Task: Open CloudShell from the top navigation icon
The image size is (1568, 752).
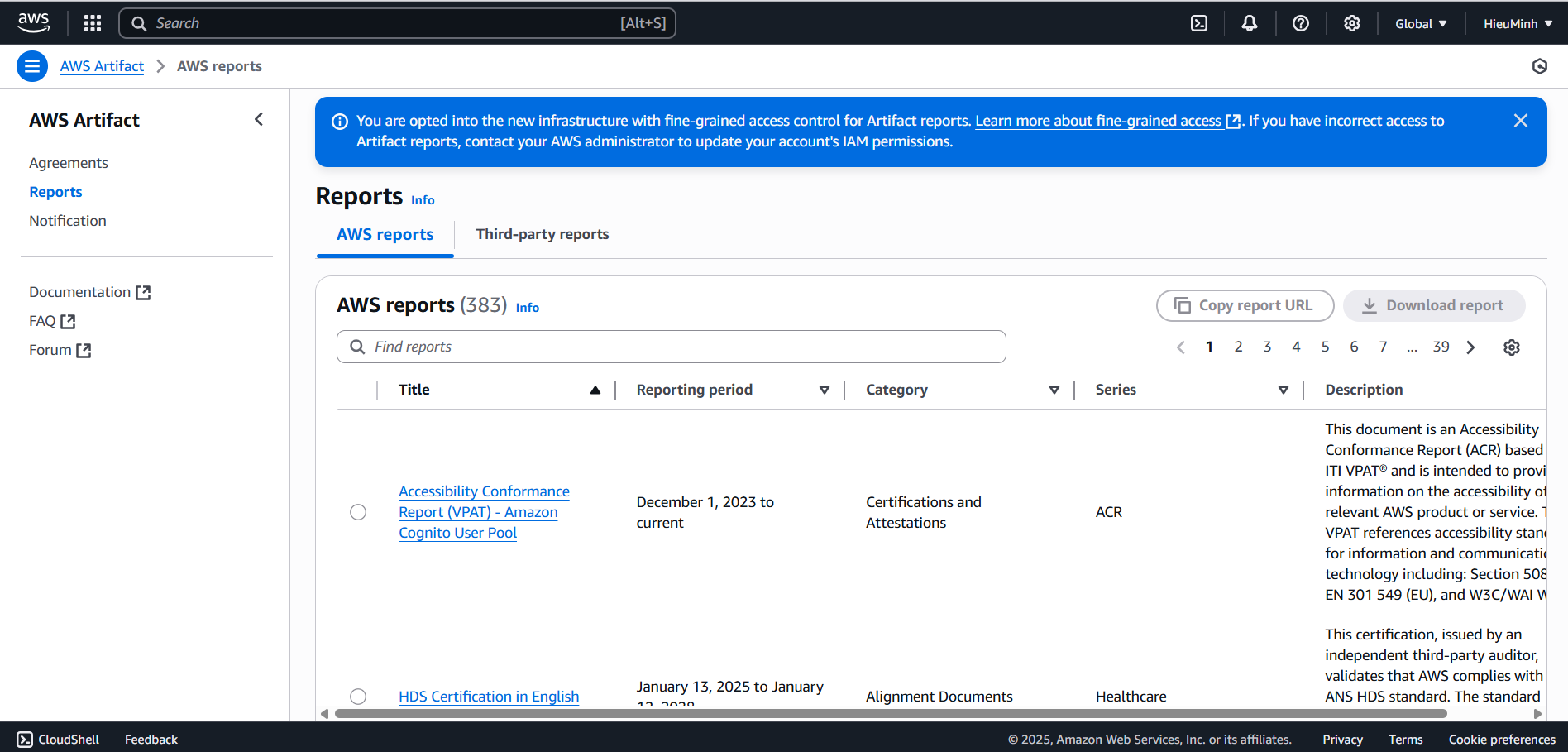Action: click(x=1199, y=23)
